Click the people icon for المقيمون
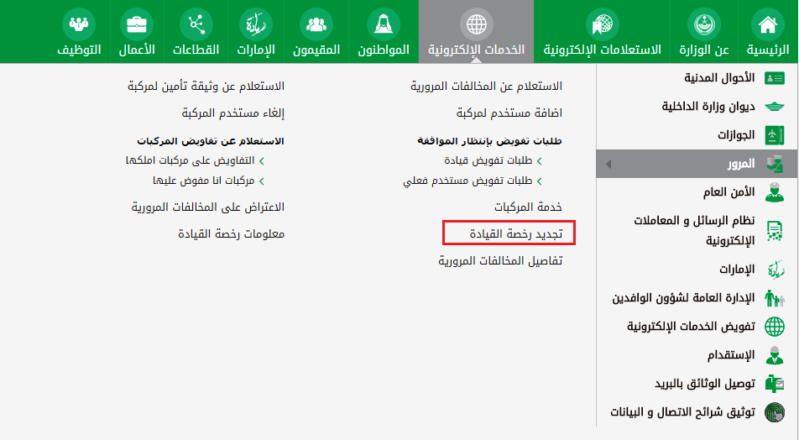799x440 pixels. tap(318, 23)
